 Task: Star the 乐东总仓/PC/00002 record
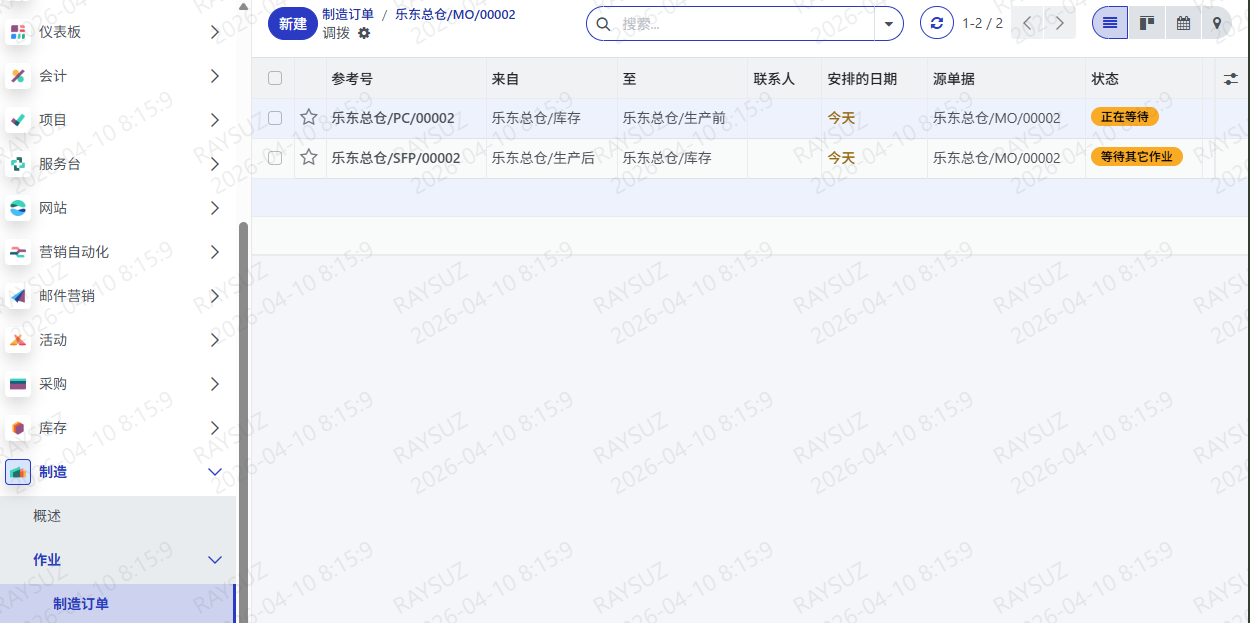click(x=309, y=117)
